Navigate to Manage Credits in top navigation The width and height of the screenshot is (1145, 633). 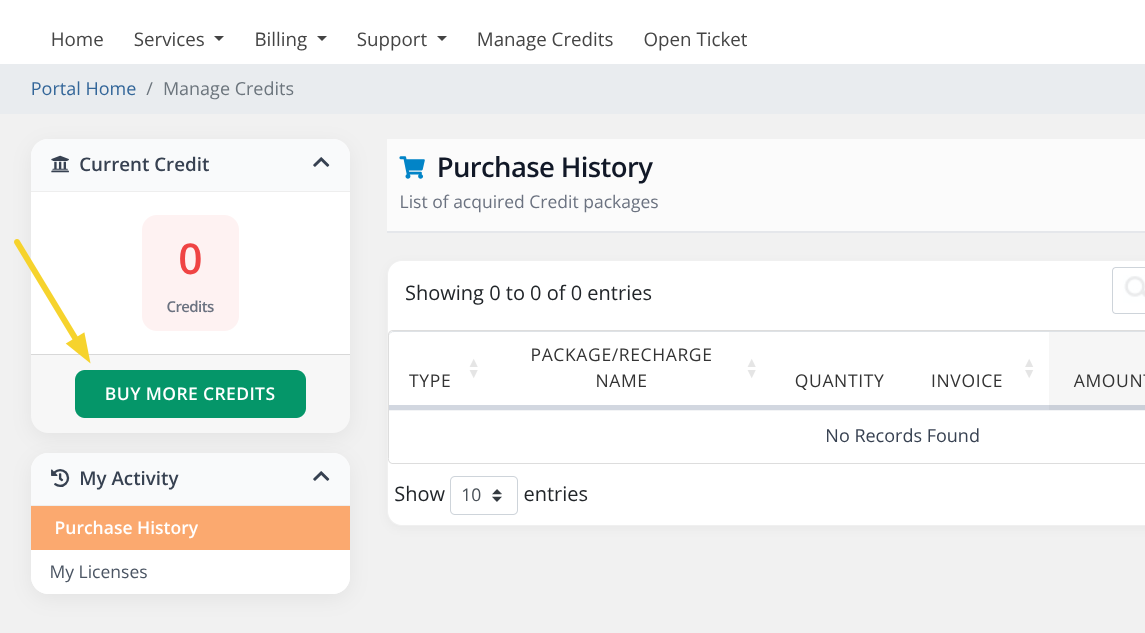coord(544,39)
